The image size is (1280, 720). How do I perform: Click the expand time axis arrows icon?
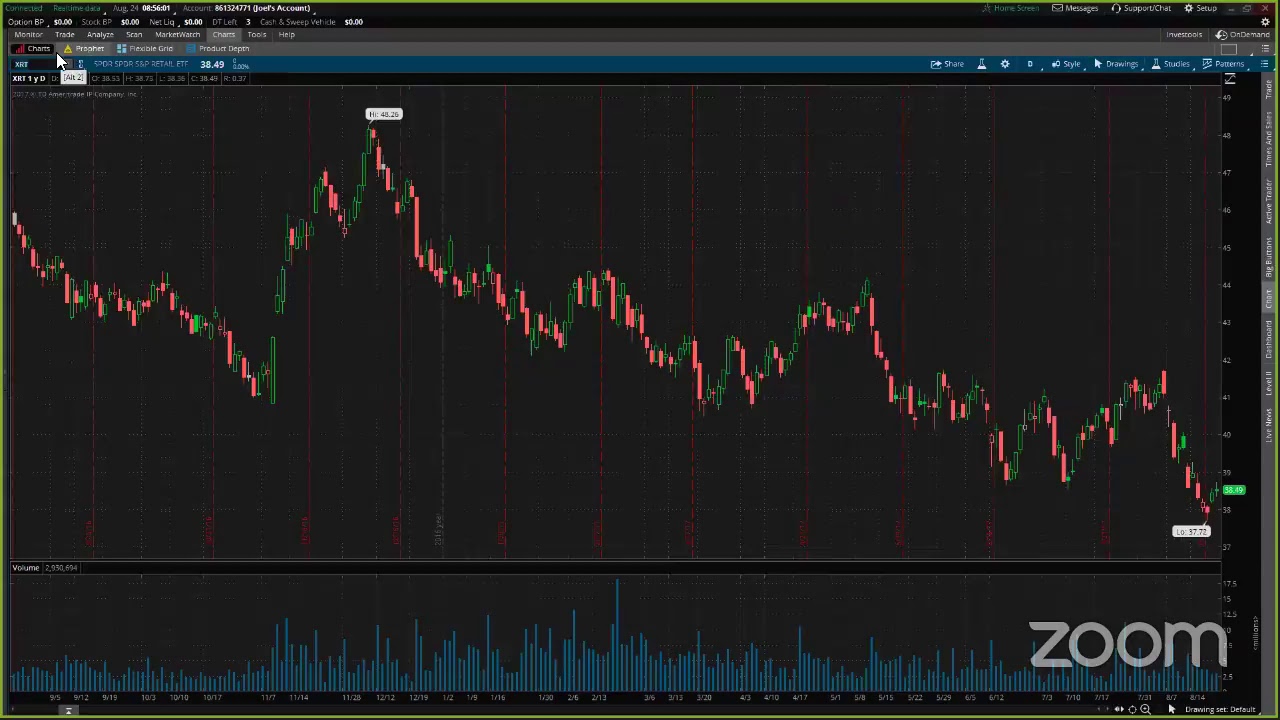[x=1119, y=710]
